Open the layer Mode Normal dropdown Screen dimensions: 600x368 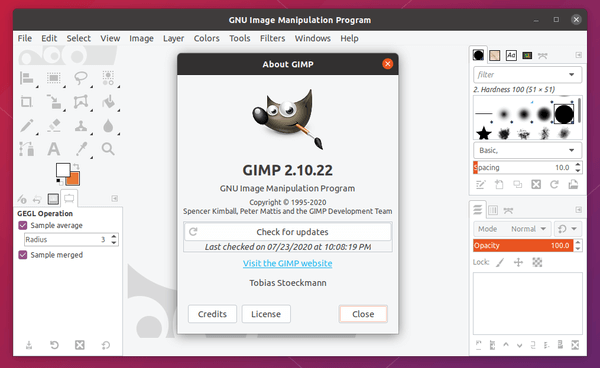coord(512,229)
